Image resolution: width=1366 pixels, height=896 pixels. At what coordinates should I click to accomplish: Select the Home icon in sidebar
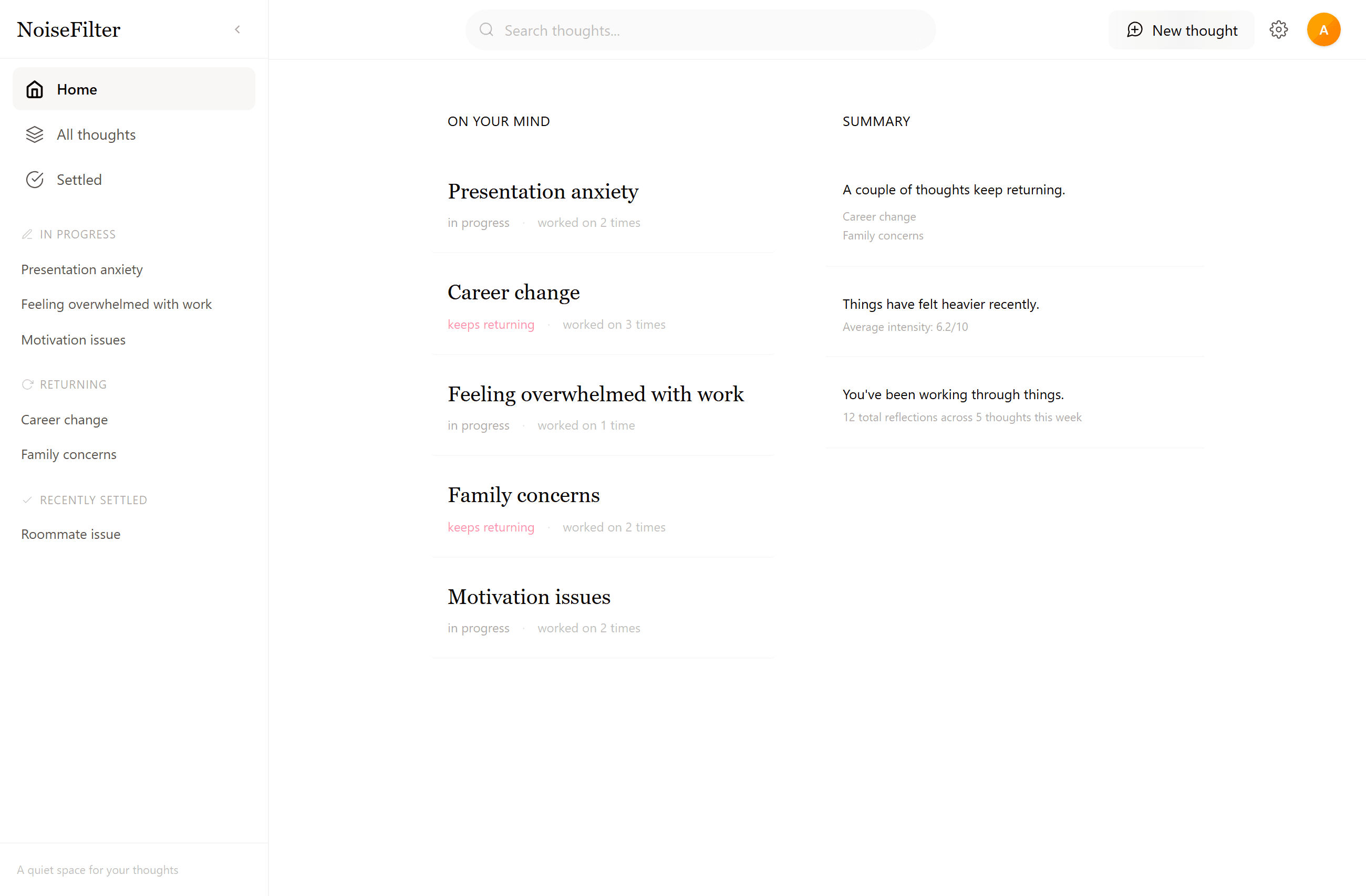point(35,89)
